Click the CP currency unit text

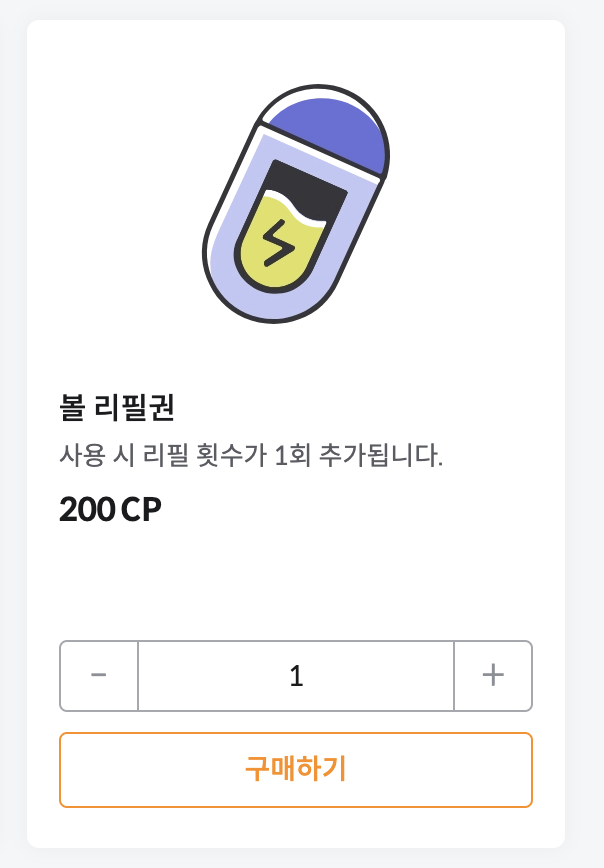coord(141,510)
